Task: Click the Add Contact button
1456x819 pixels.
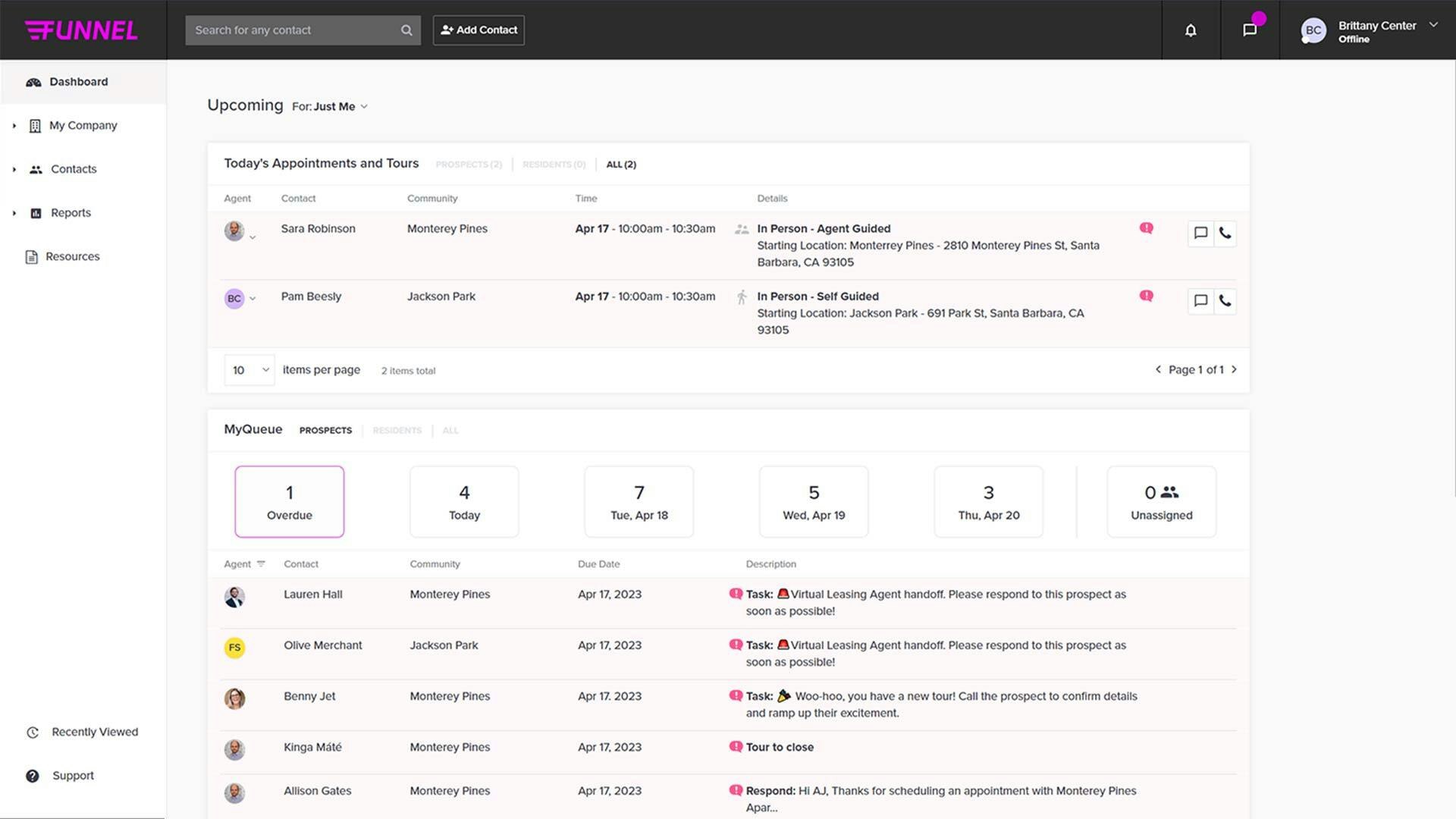Action: click(x=478, y=30)
